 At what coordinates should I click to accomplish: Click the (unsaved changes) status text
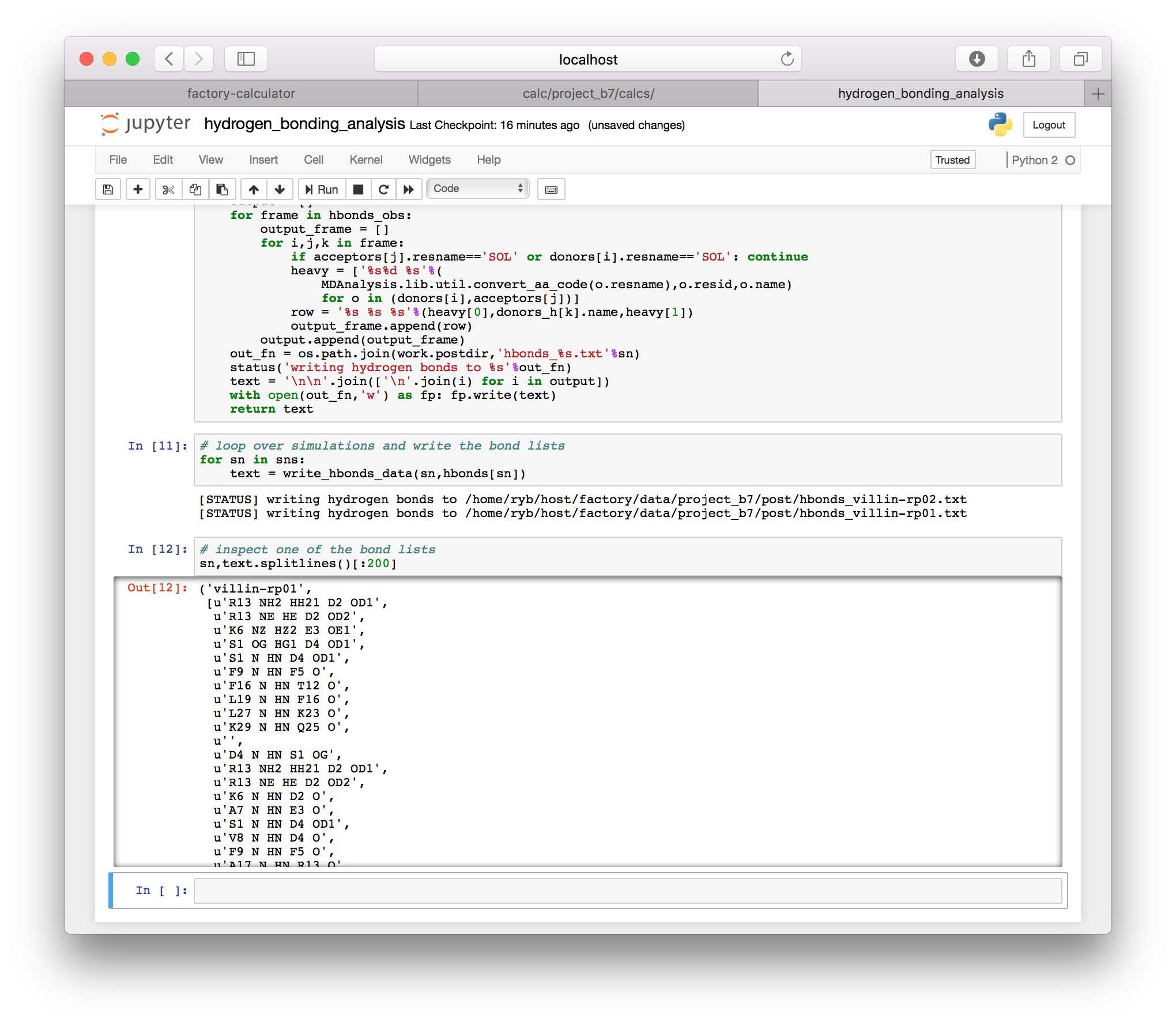(636, 125)
